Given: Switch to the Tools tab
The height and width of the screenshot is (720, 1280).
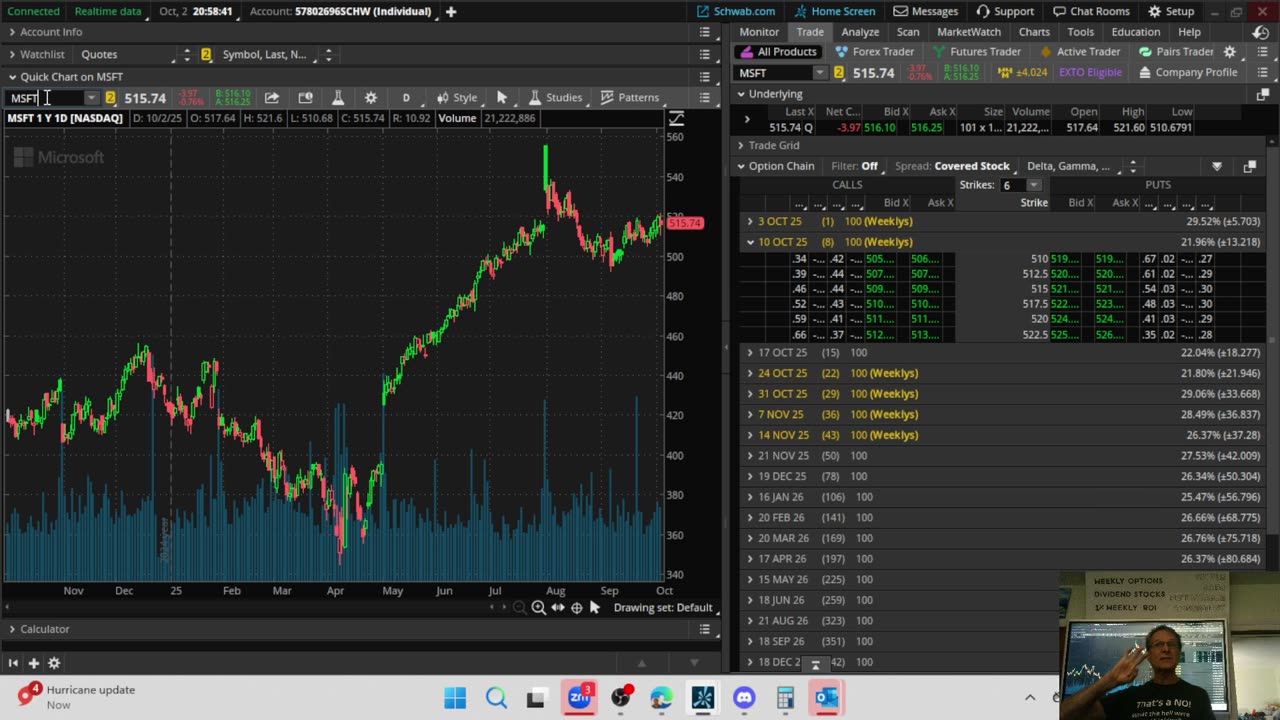Looking at the screenshot, I should [x=1080, y=32].
